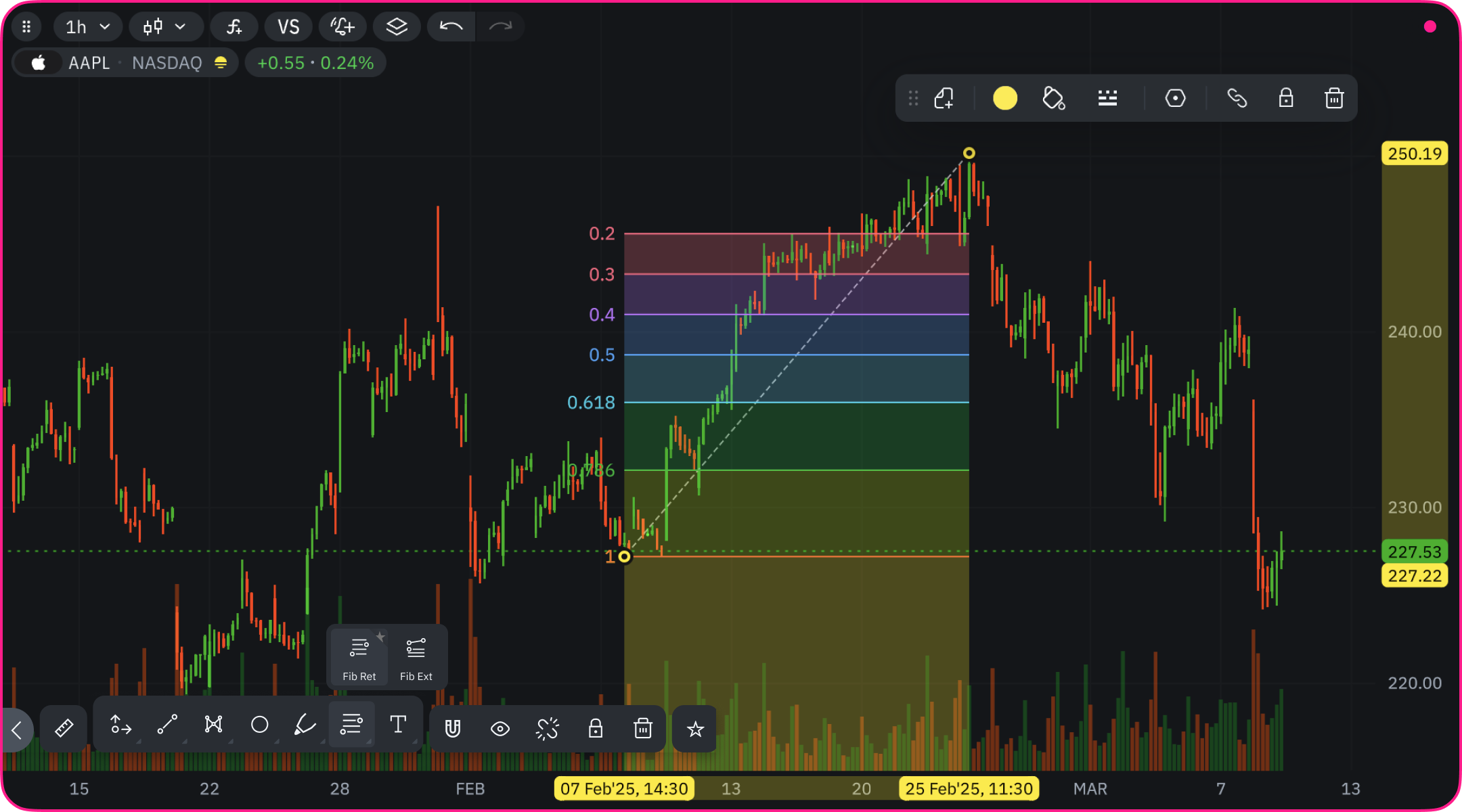This screenshot has height=812, width=1462.
Task: Collapse the drawing toolbar with left chevron
Action: coord(17,729)
